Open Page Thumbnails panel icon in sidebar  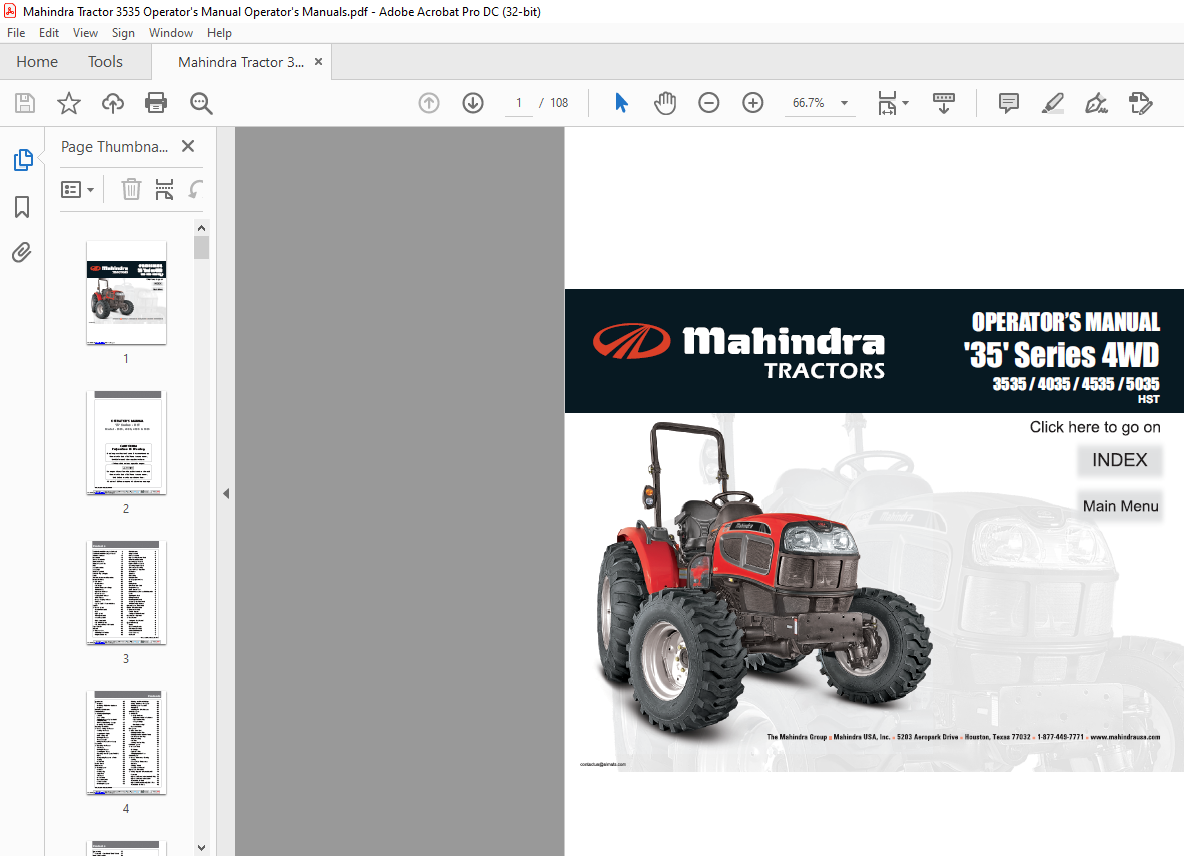[x=23, y=159]
